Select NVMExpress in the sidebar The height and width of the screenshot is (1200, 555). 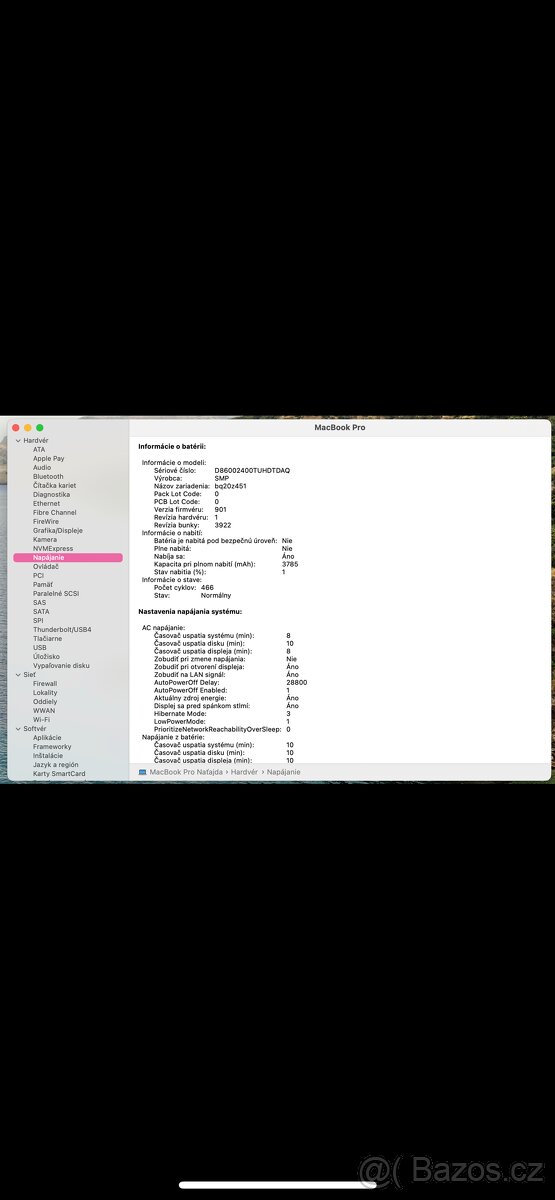(53, 549)
